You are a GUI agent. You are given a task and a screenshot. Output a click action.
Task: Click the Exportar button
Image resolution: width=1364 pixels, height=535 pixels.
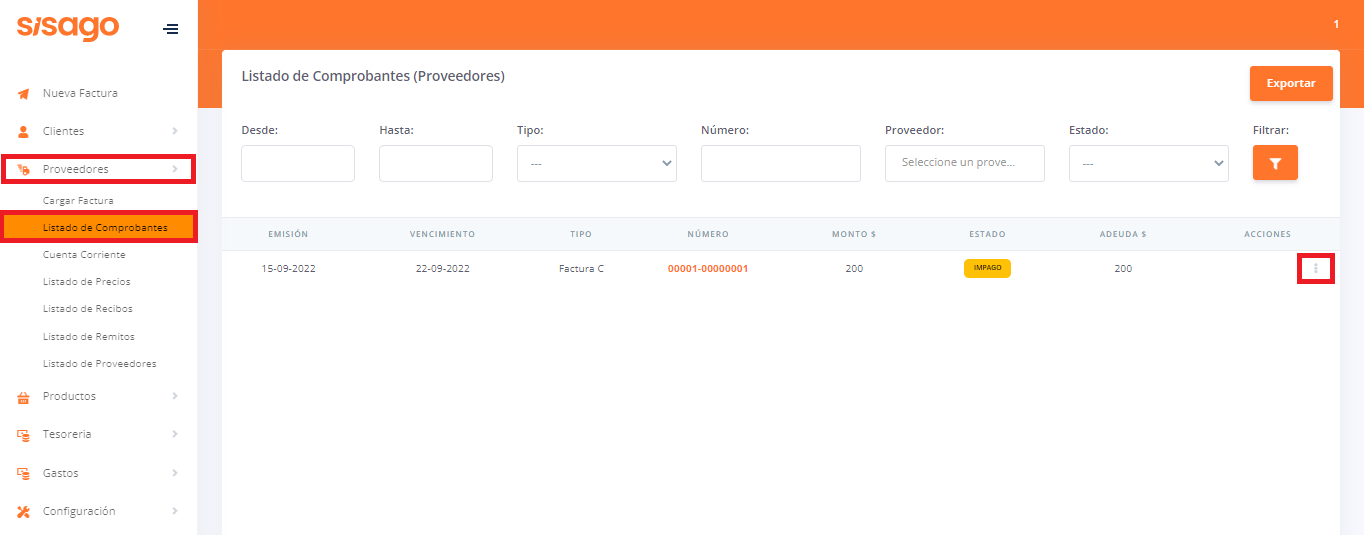(x=1290, y=83)
